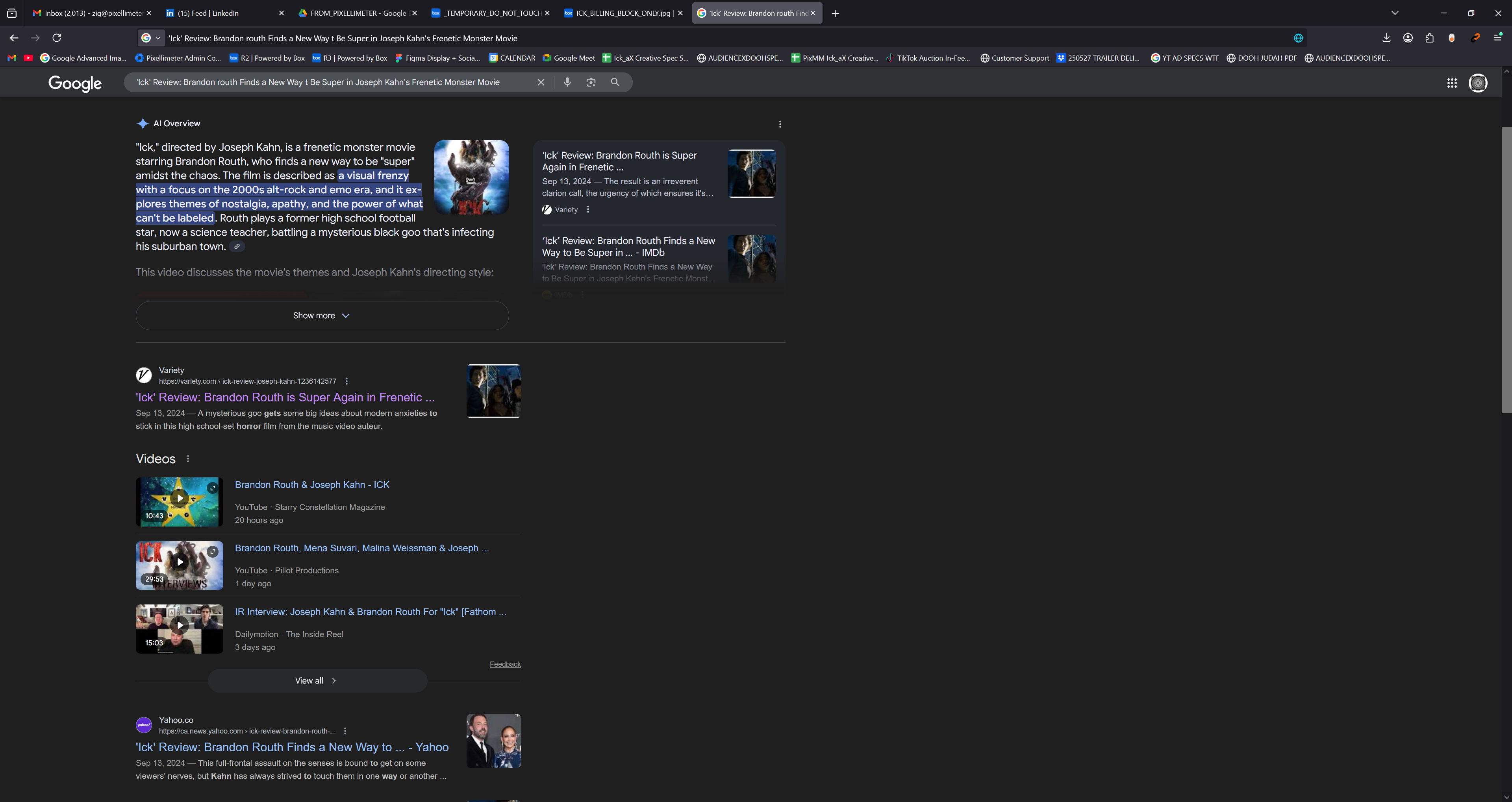Open YT AD SPECS WTF bookmark
This screenshot has width=1512, height=802.
click(1184, 58)
